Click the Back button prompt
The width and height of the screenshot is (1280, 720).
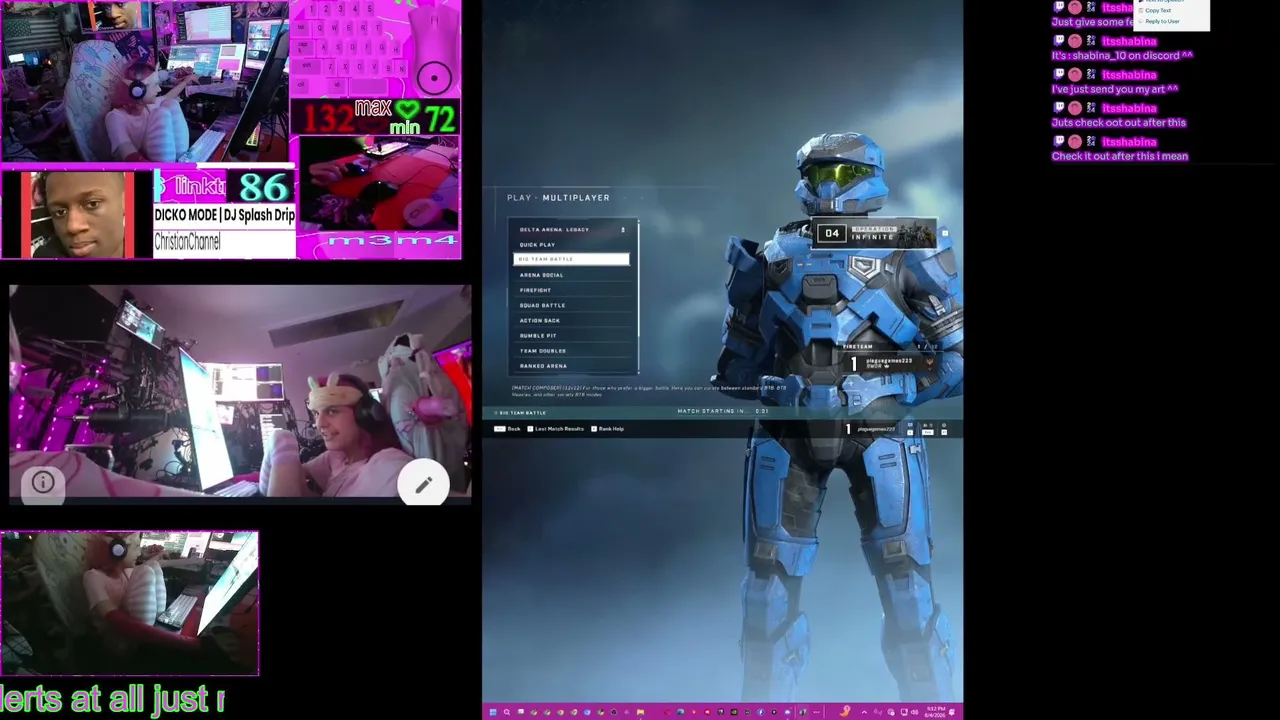[508, 429]
